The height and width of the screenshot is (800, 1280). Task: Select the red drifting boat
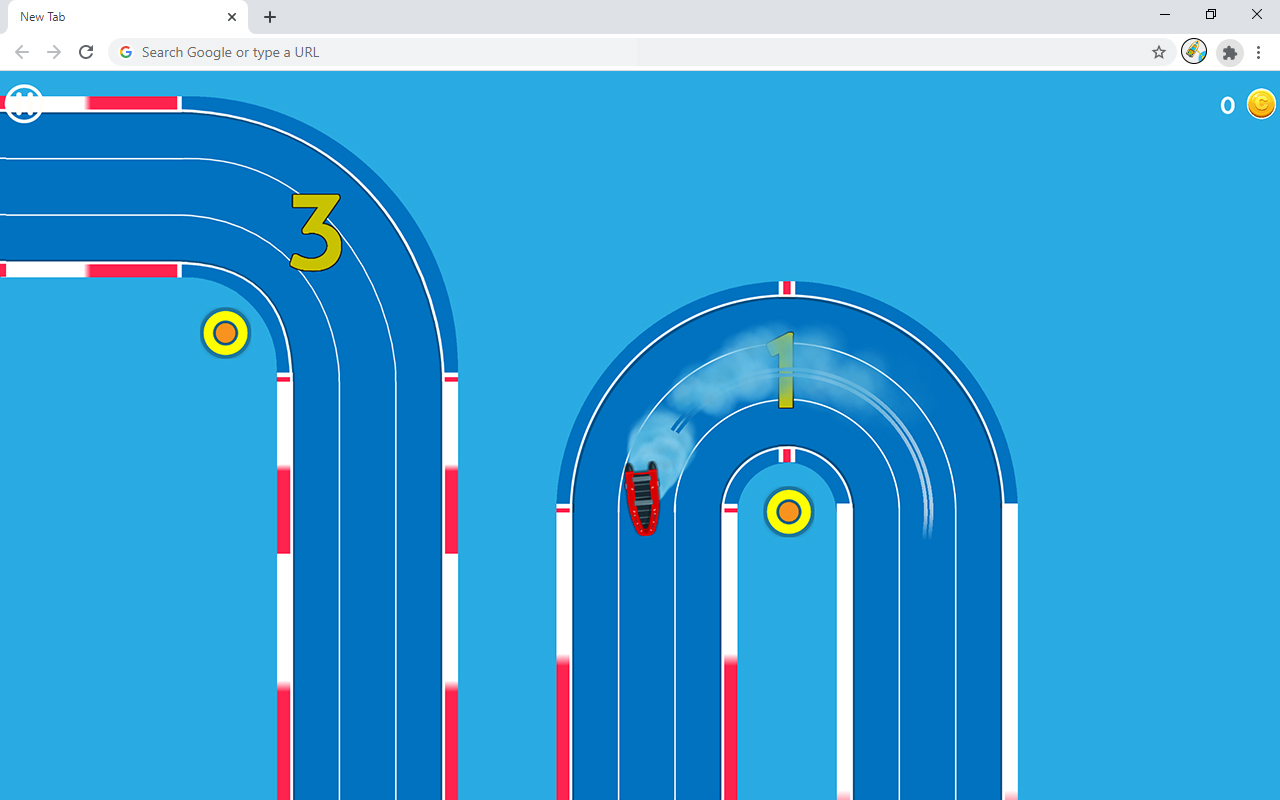tap(644, 500)
